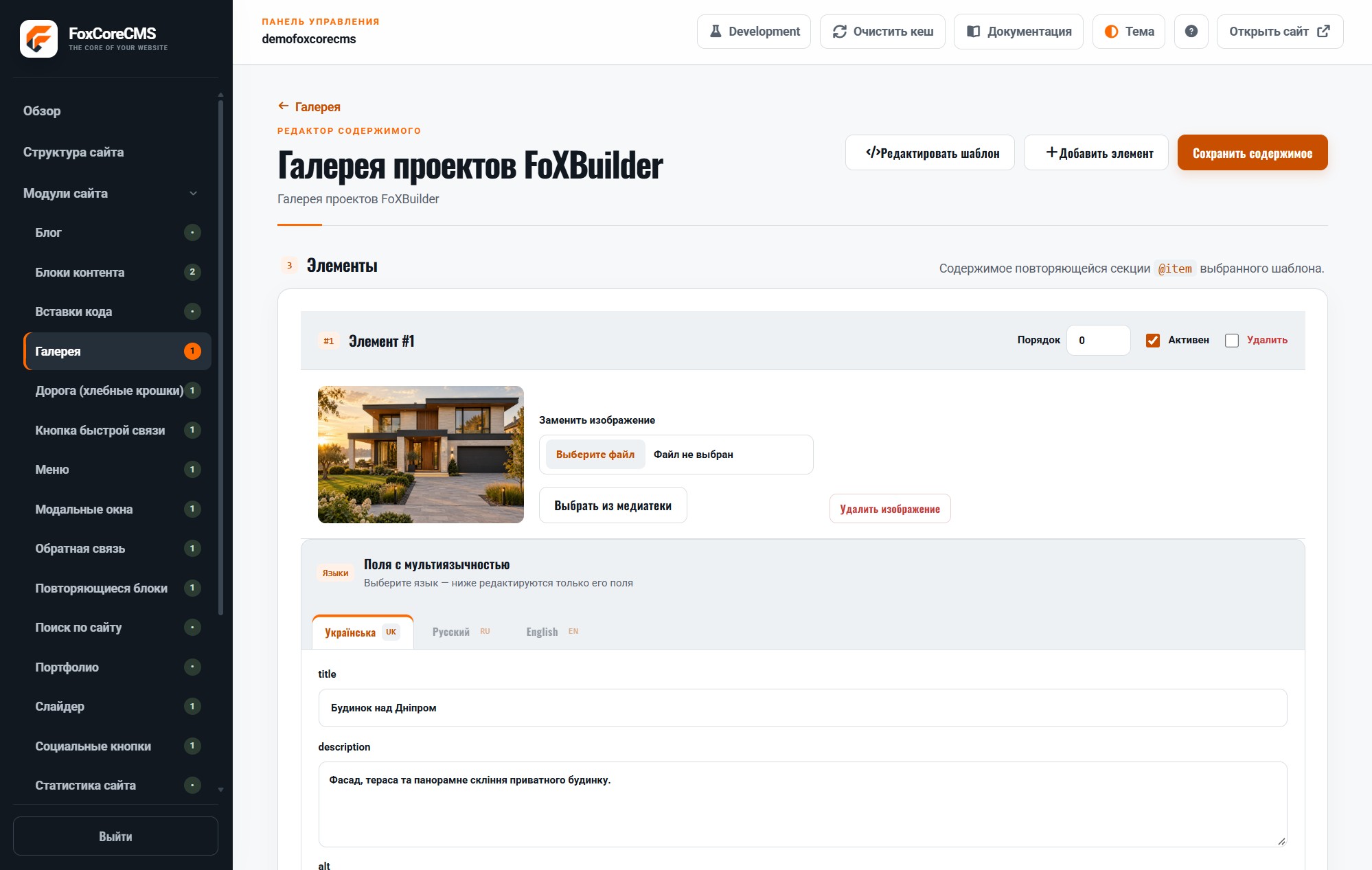
Task: Open the Блог module
Action: tap(117, 233)
